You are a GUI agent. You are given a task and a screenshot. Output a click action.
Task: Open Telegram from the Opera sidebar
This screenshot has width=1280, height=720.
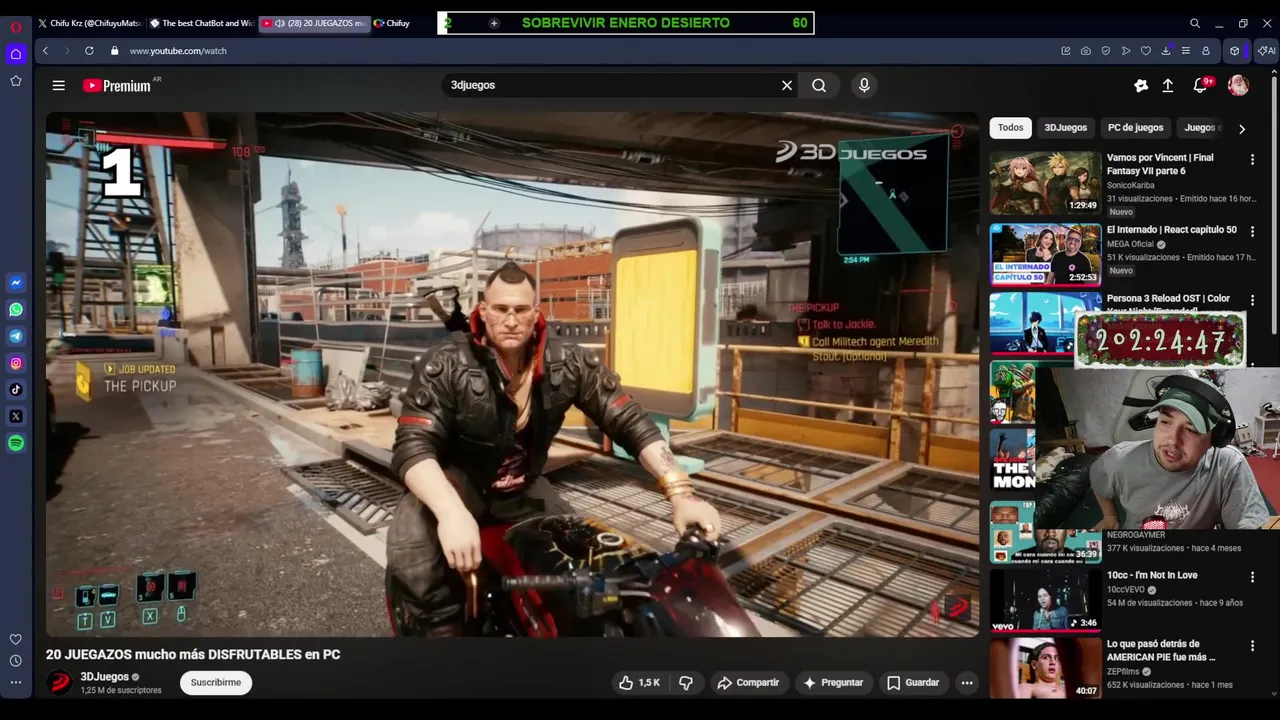point(16,336)
